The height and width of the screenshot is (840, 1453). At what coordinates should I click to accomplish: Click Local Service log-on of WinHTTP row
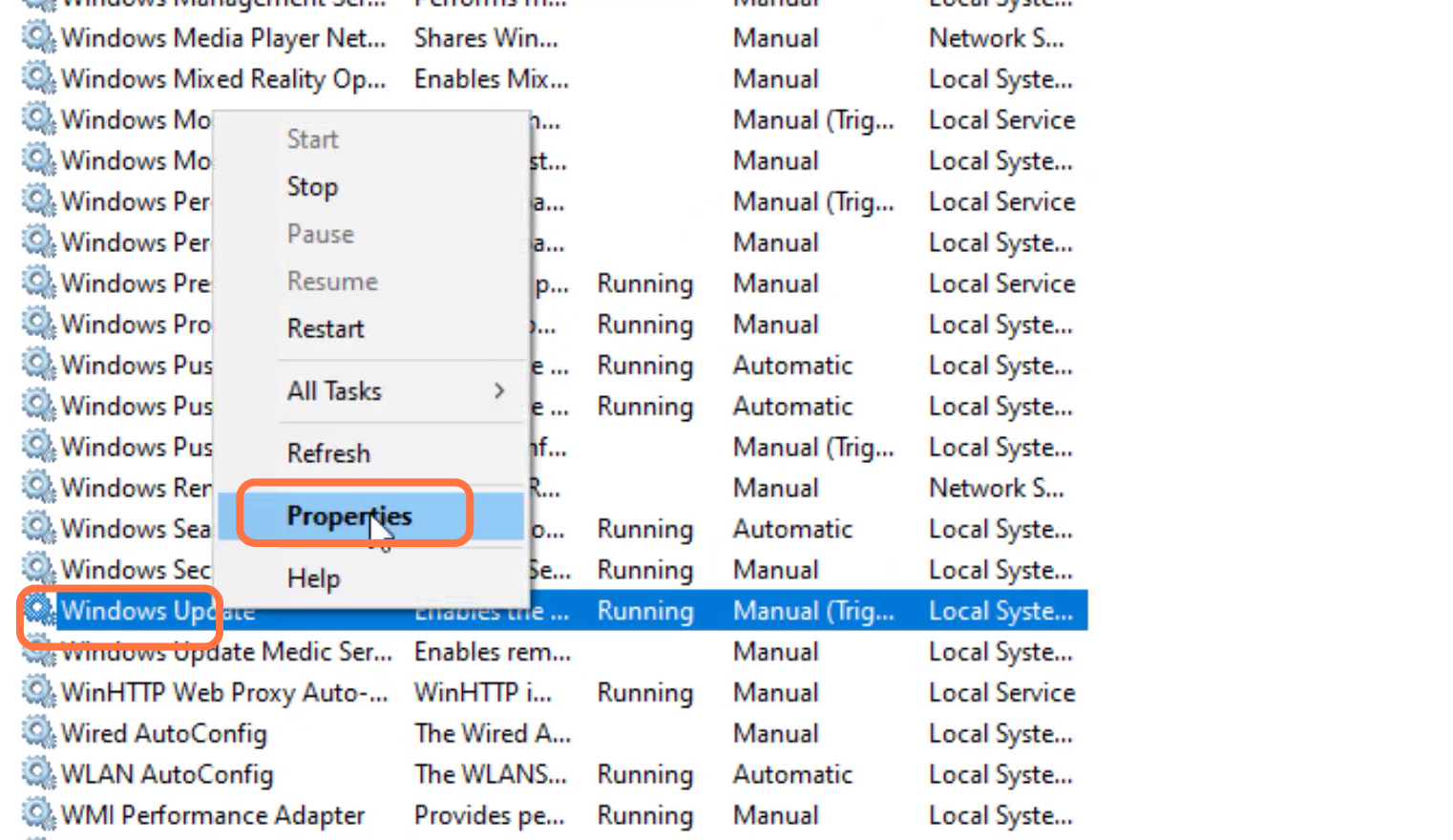[x=1001, y=692]
